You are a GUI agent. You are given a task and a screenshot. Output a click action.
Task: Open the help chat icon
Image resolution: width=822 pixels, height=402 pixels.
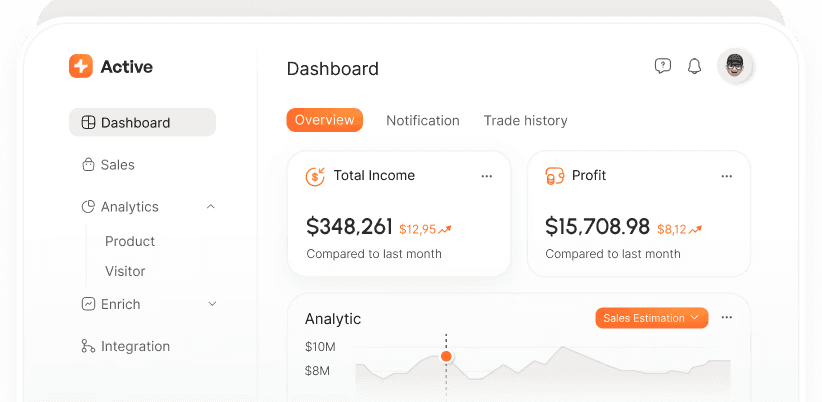[662, 66]
